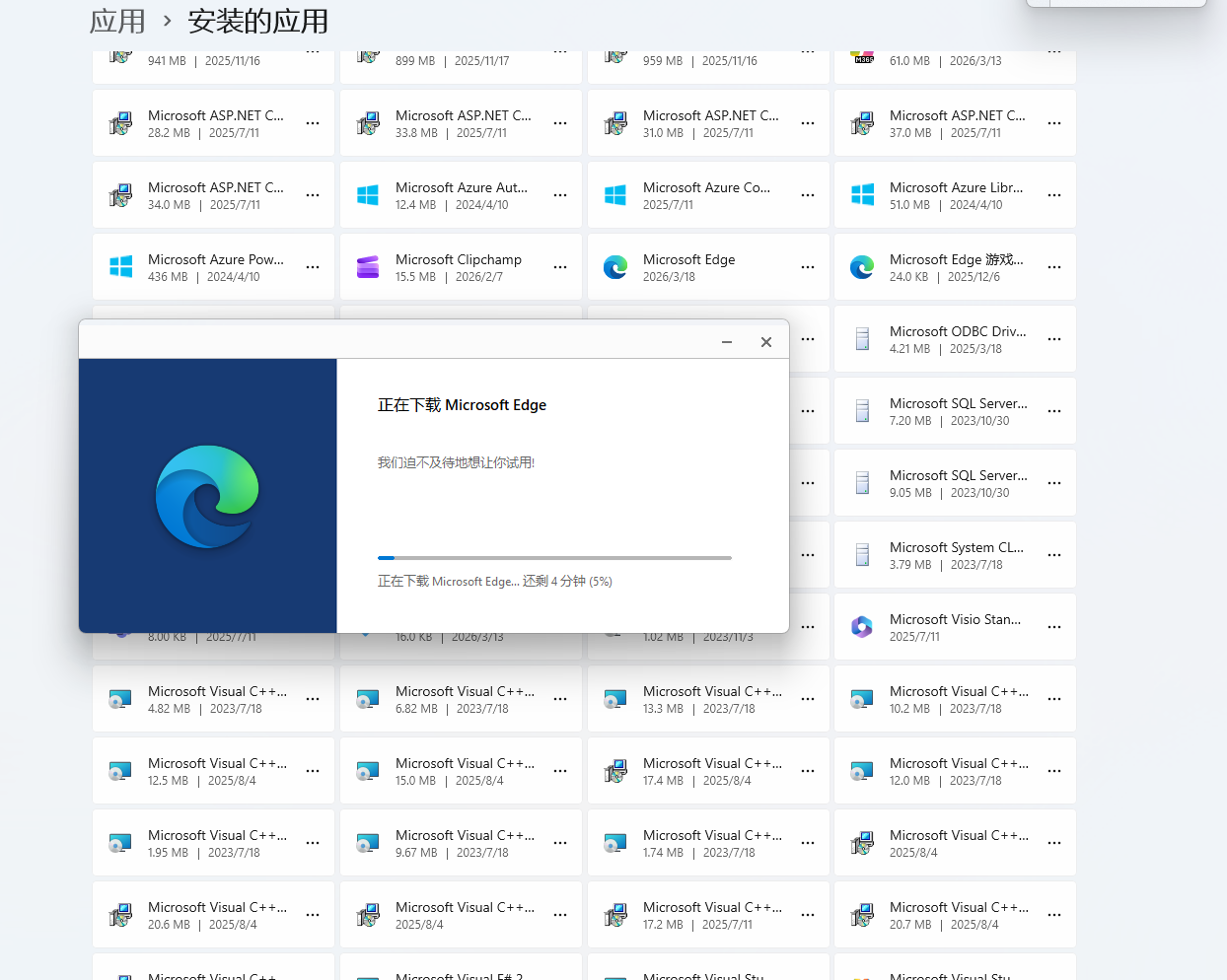The width and height of the screenshot is (1227, 980).
Task: Click the icon of Visual C++ 9.67 MB app
Action: click(368, 843)
